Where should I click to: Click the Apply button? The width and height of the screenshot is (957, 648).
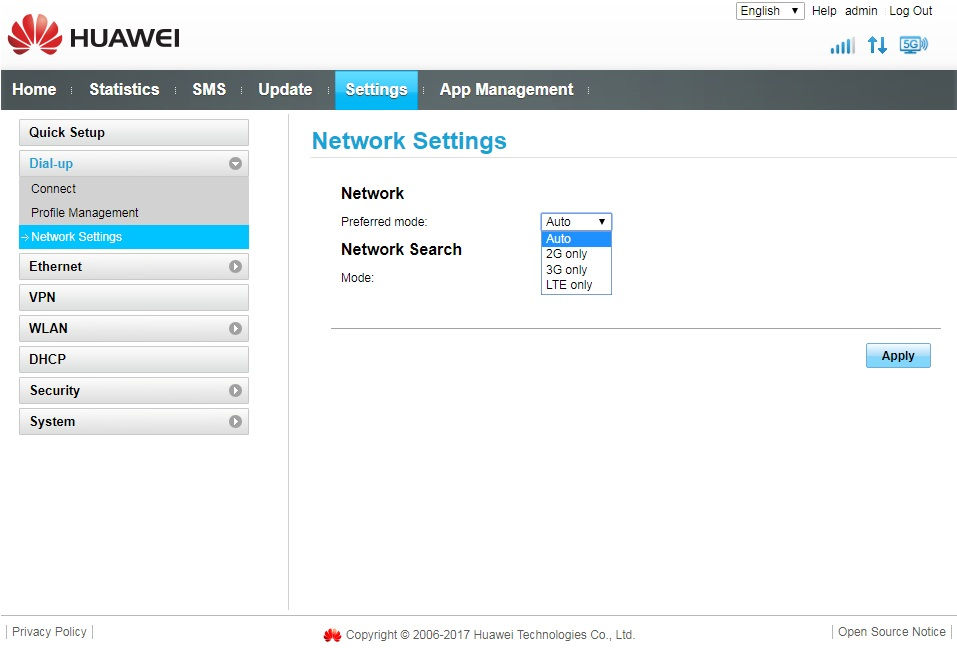tap(897, 355)
